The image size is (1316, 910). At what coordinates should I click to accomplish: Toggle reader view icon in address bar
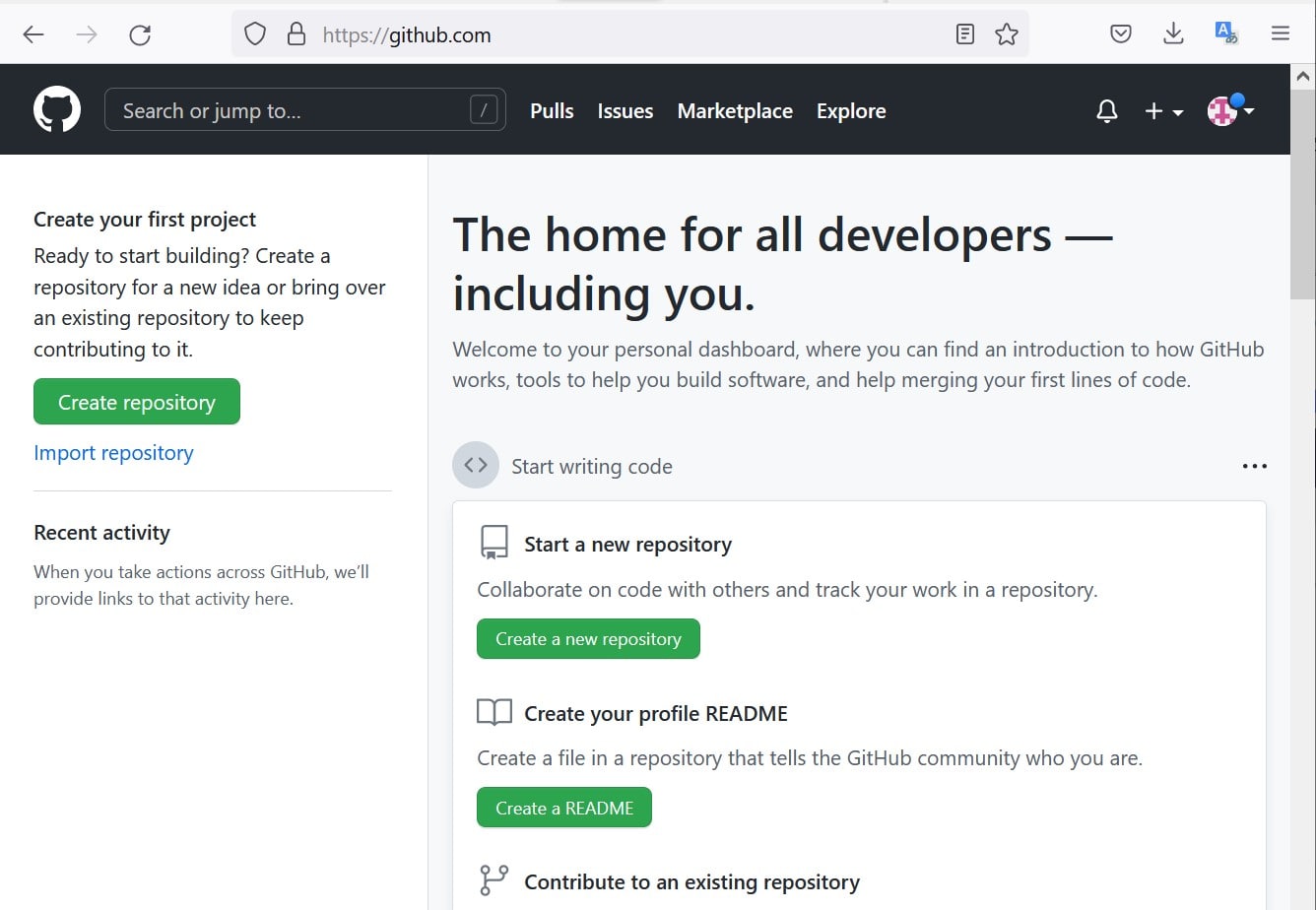965,35
